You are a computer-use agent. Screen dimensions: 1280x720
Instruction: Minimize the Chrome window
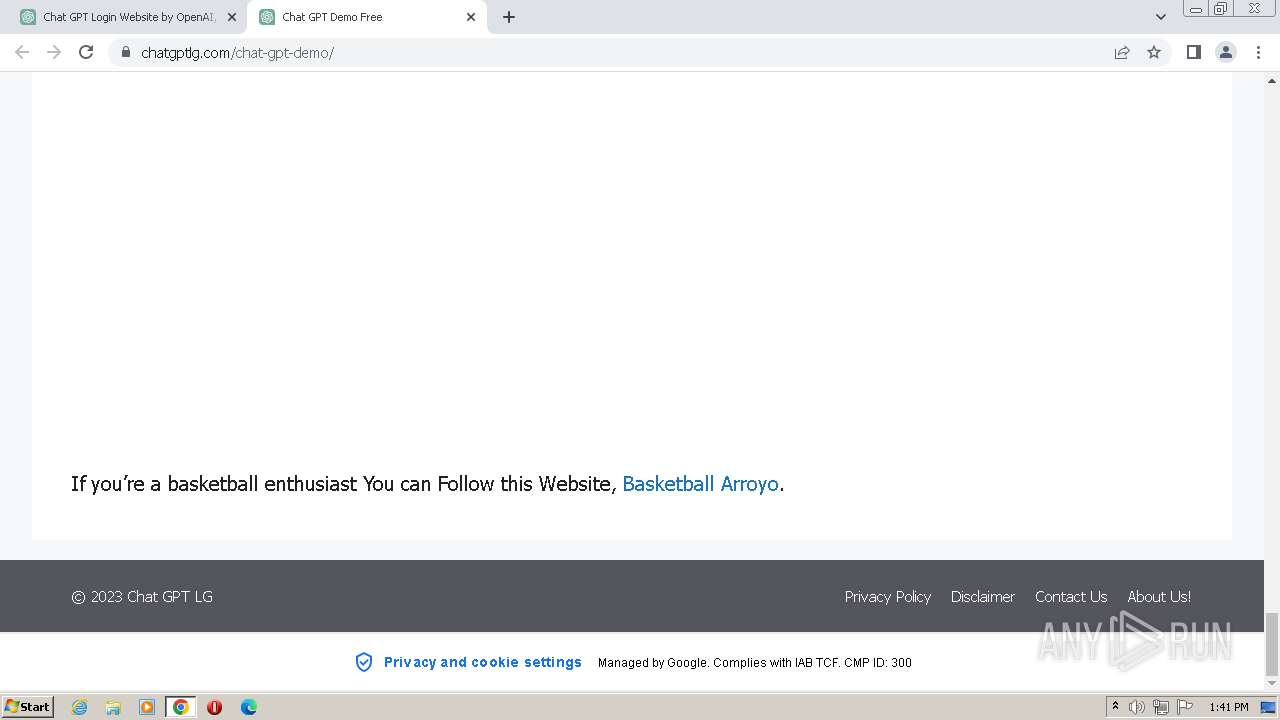click(1195, 9)
